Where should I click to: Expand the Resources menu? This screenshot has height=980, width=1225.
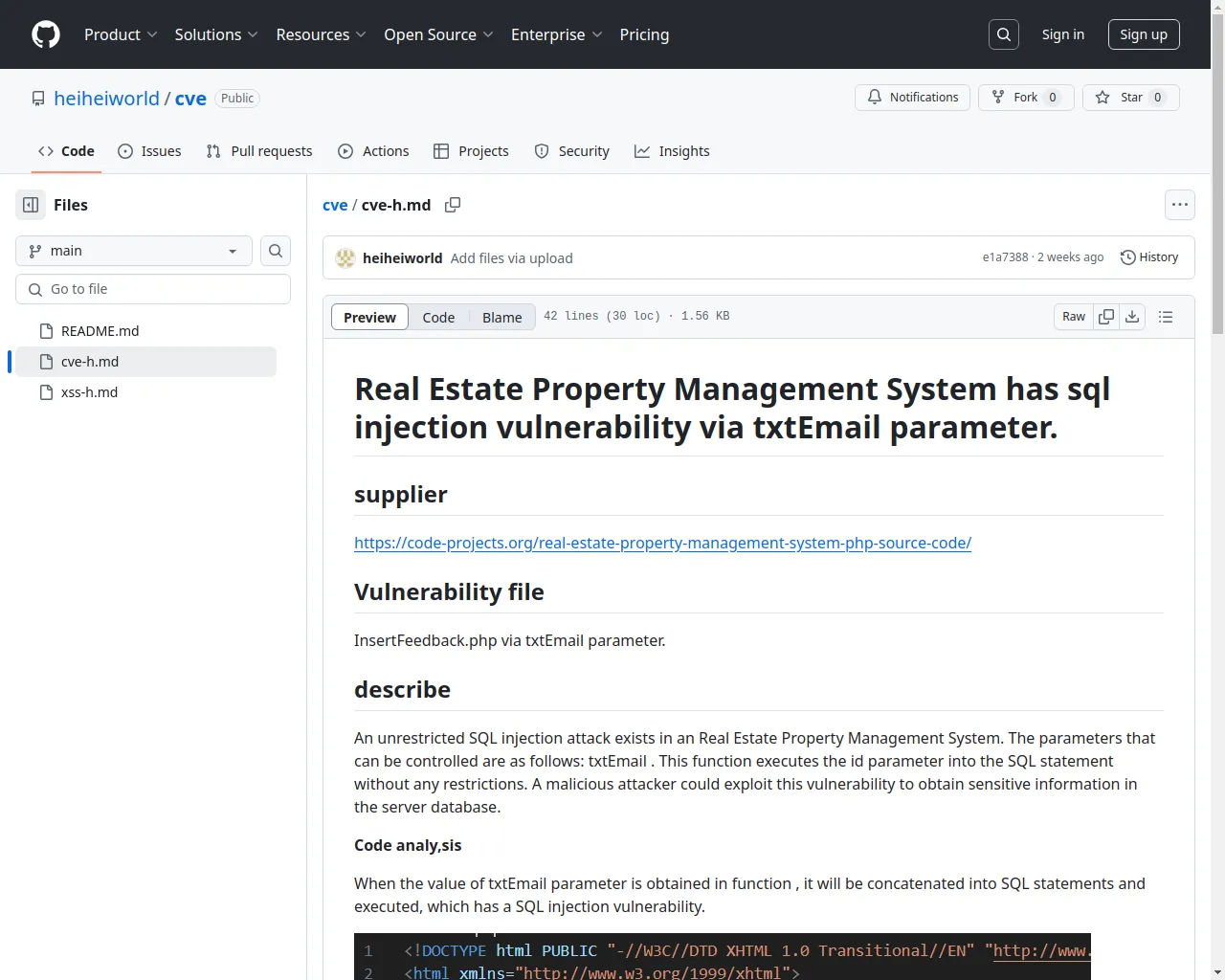click(321, 34)
